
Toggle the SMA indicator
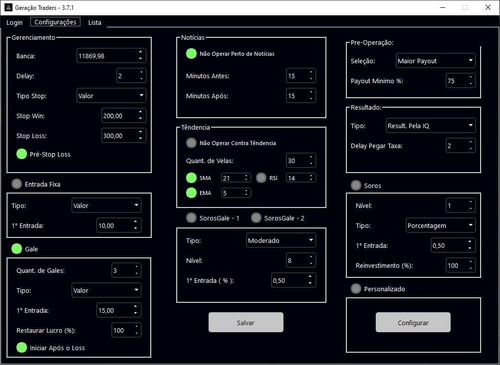point(191,178)
